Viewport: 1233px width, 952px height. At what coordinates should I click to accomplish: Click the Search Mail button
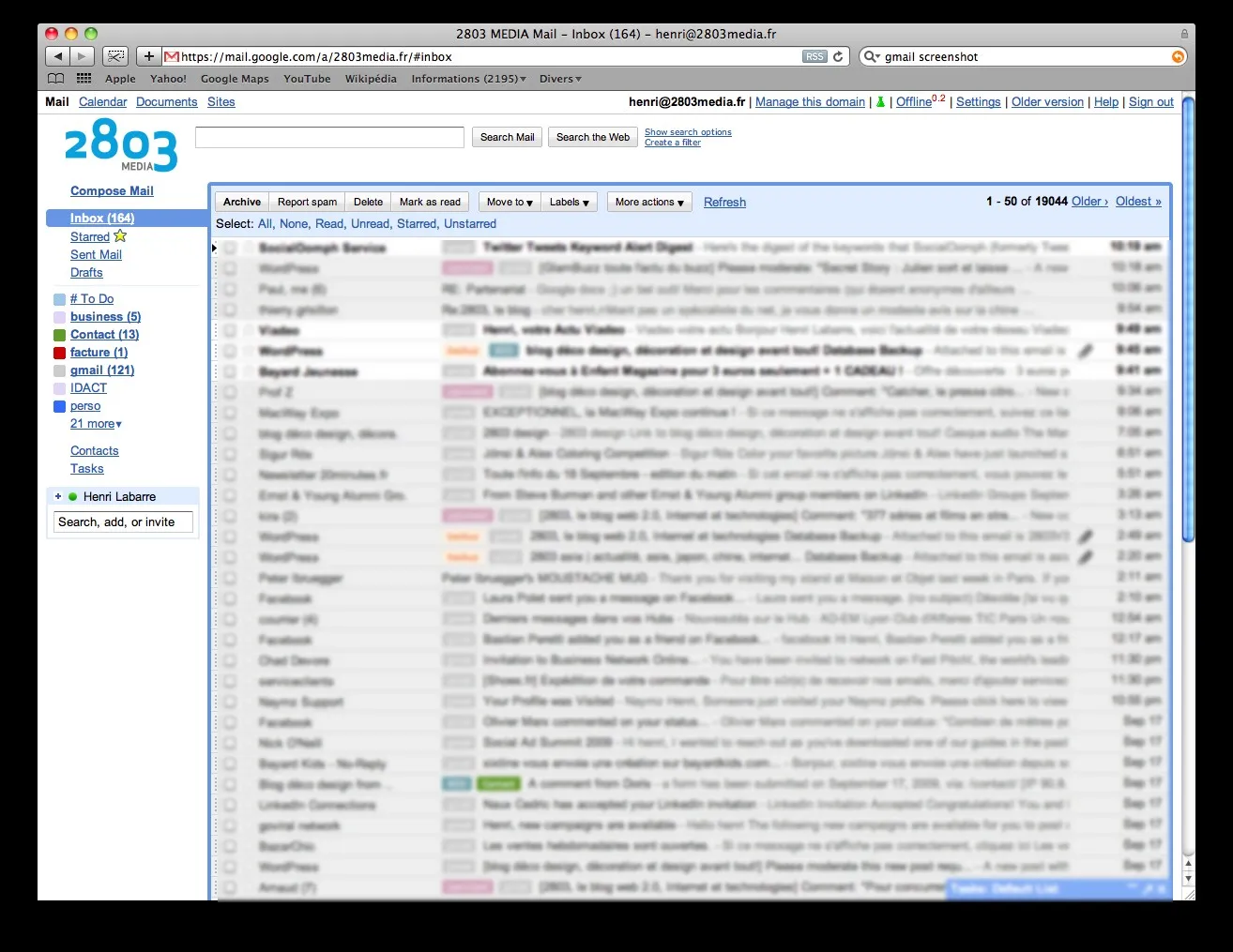click(507, 137)
